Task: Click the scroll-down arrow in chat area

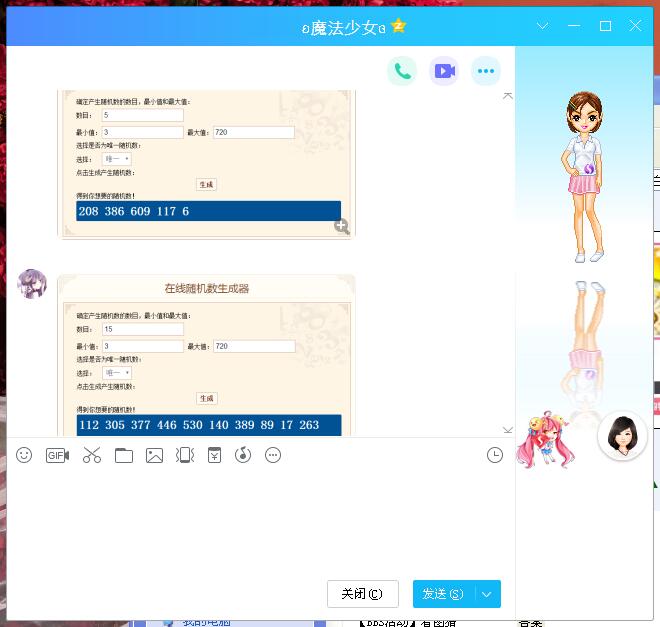Action: pyautogui.click(x=508, y=430)
